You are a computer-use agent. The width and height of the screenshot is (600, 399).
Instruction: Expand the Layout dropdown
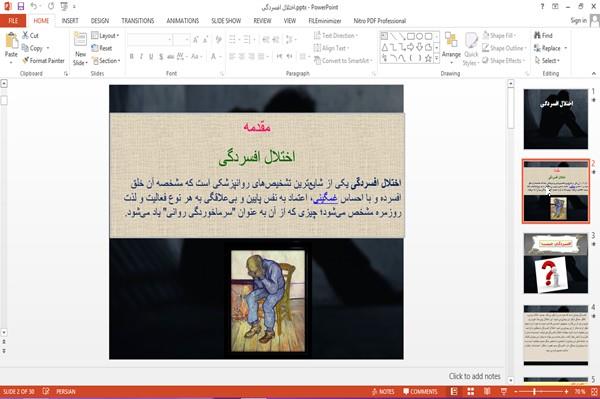[106, 36]
